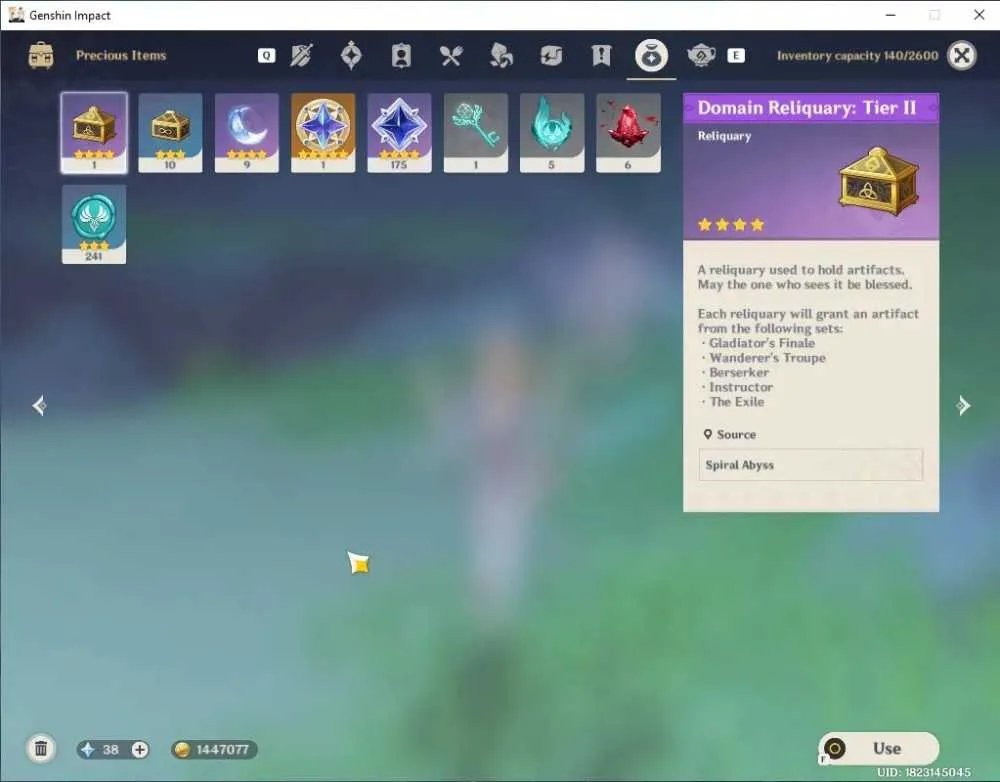This screenshot has width=1000, height=782.
Task: Add Primogems with the plus button
Action: 140,749
